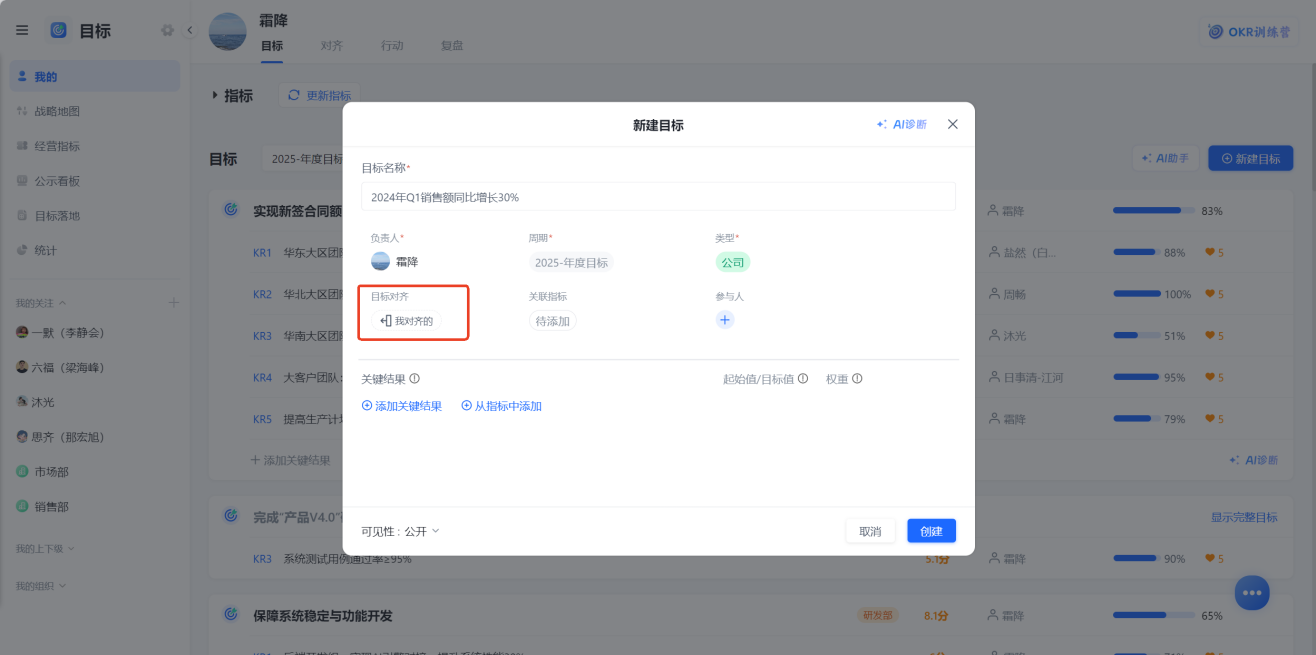Open followed user 一默（李静会）
The image size is (1316, 655).
pyautogui.click(x=60, y=332)
